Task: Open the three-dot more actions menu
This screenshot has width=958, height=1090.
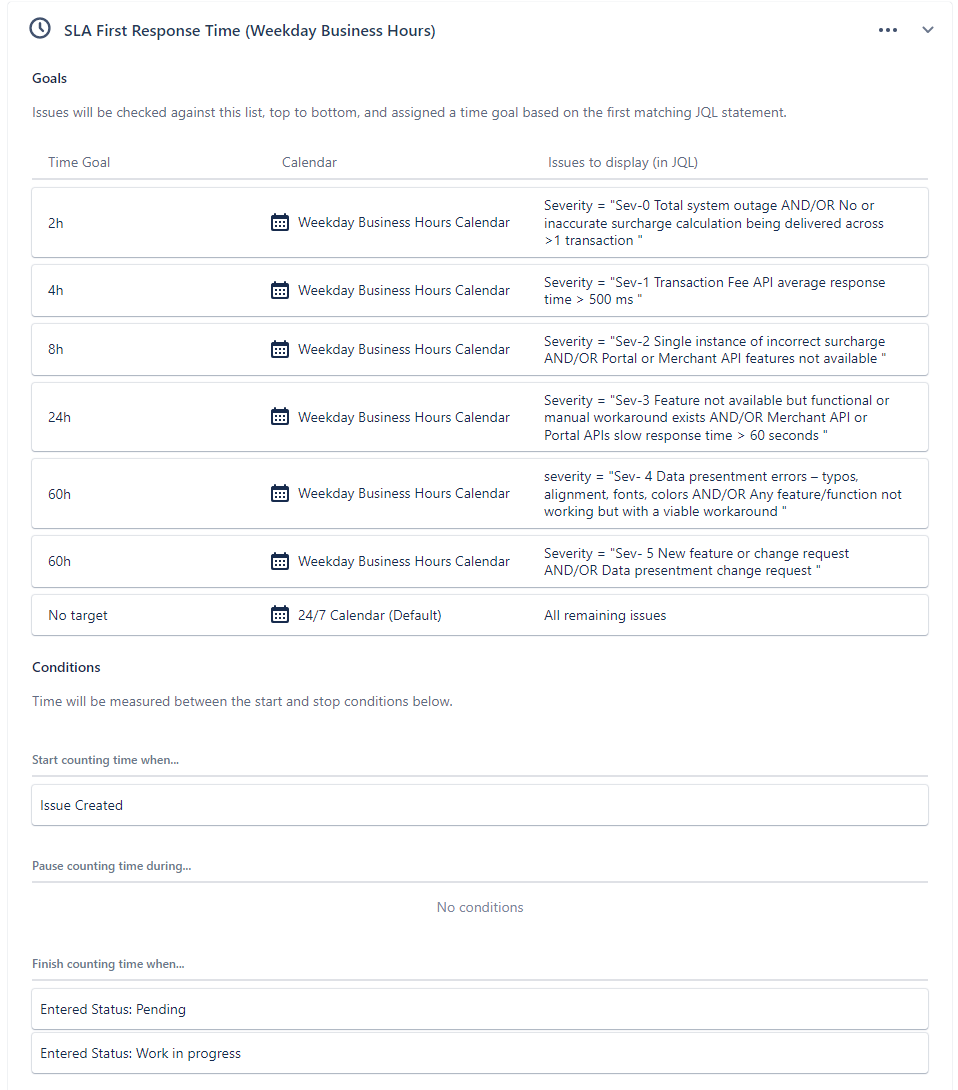Action: tap(888, 30)
